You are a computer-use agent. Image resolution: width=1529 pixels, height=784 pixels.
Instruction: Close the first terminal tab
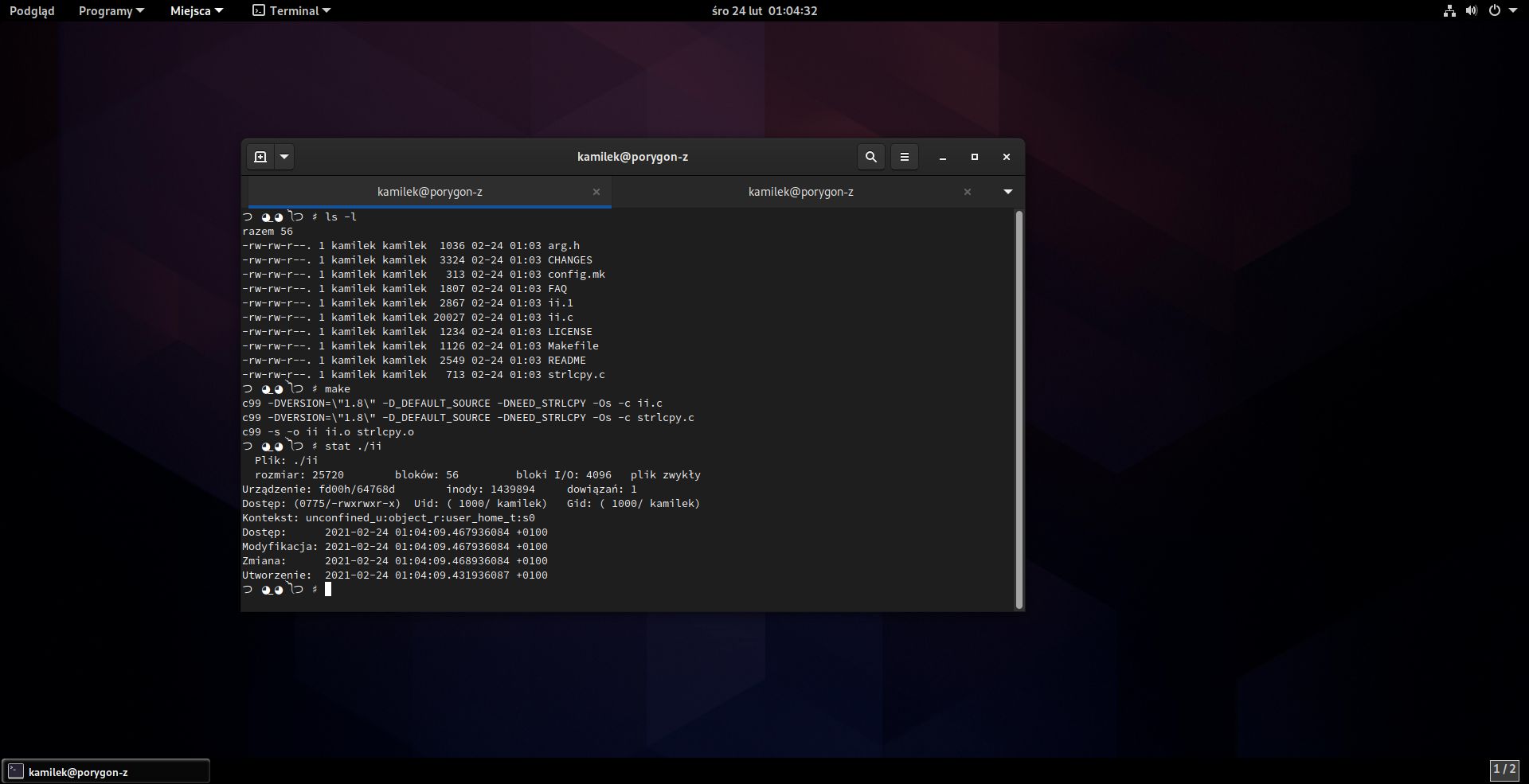(596, 192)
